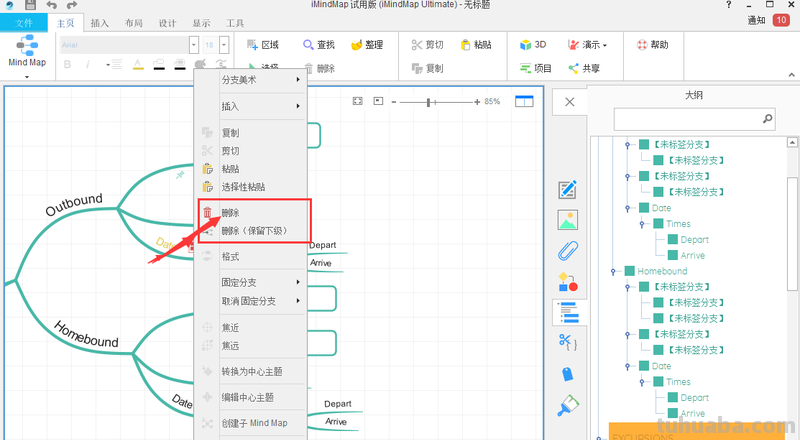
Task: Switch to the 显示 ribbon tab
Action: click(201, 23)
